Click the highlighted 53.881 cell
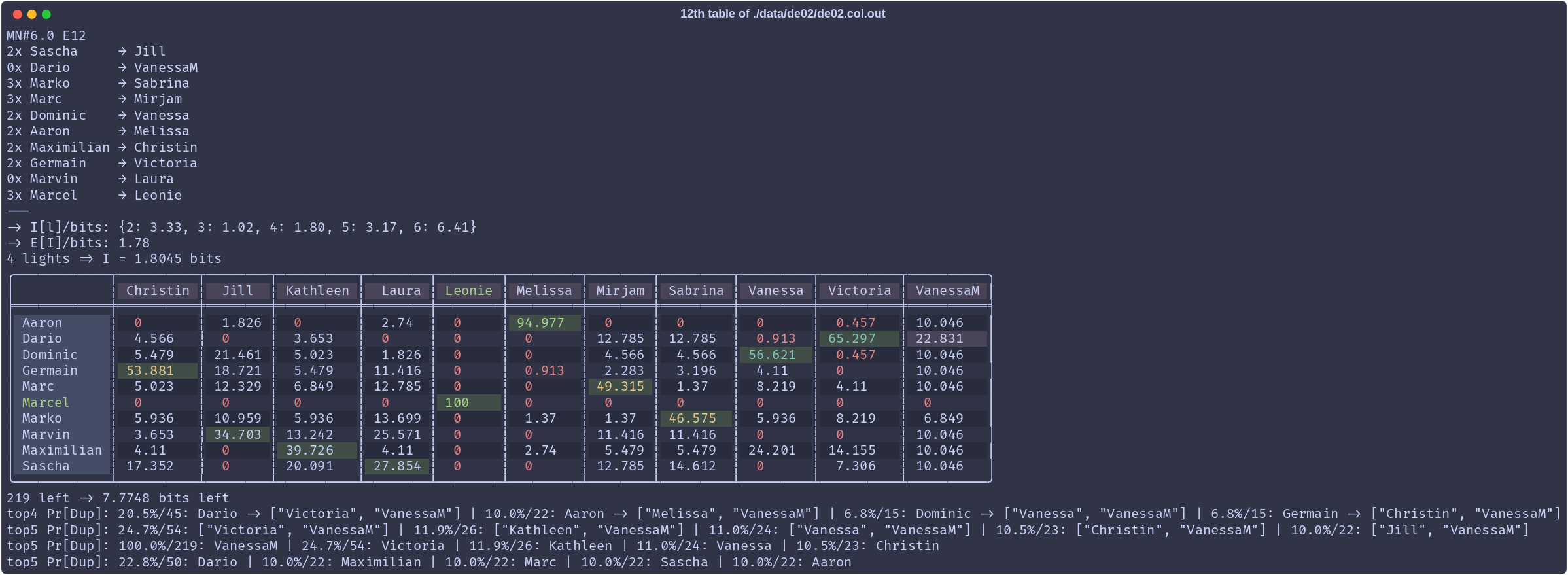The width and height of the screenshot is (1568, 575). coord(158,370)
